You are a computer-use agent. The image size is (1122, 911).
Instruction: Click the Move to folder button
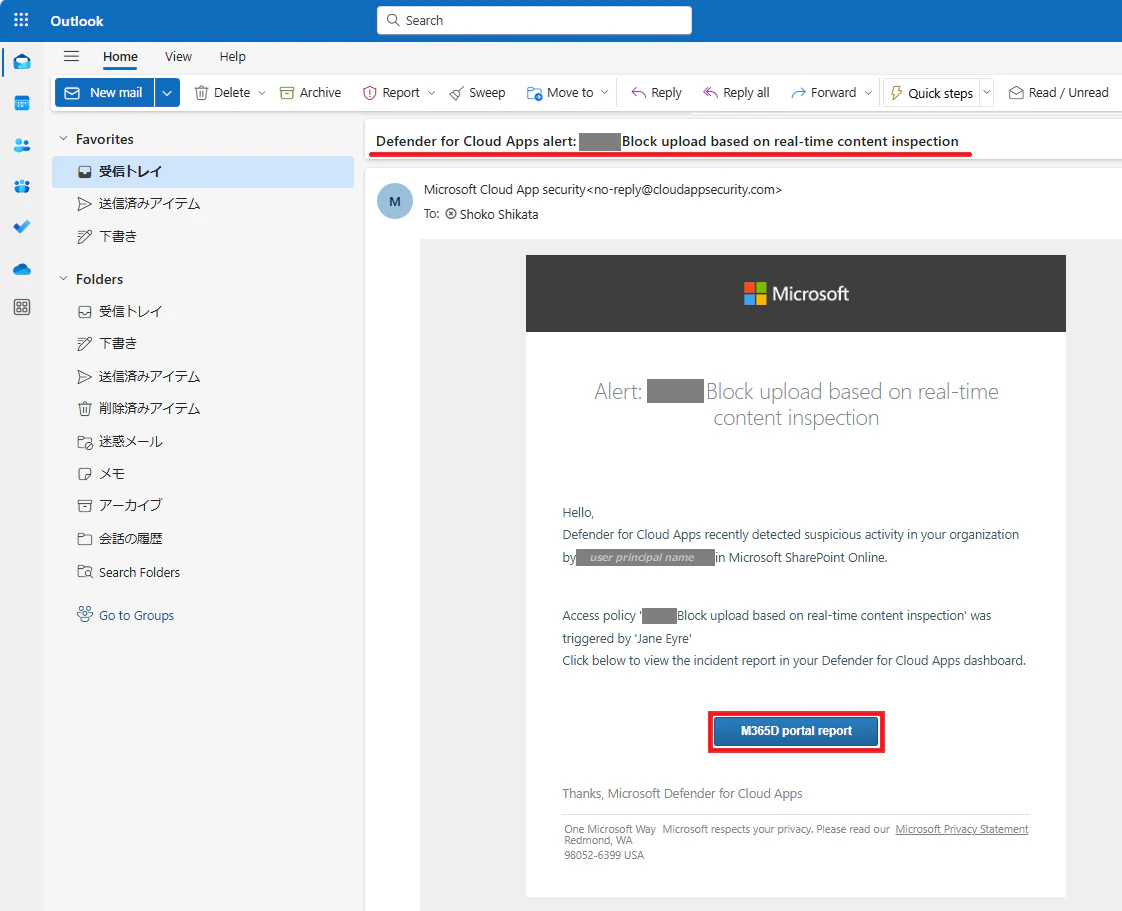[x=560, y=93]
